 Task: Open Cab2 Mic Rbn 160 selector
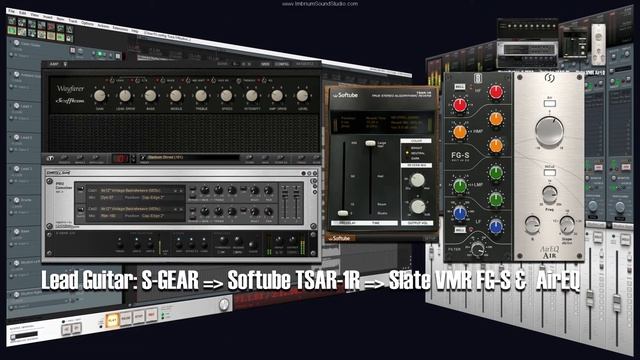tap(108, 216)
